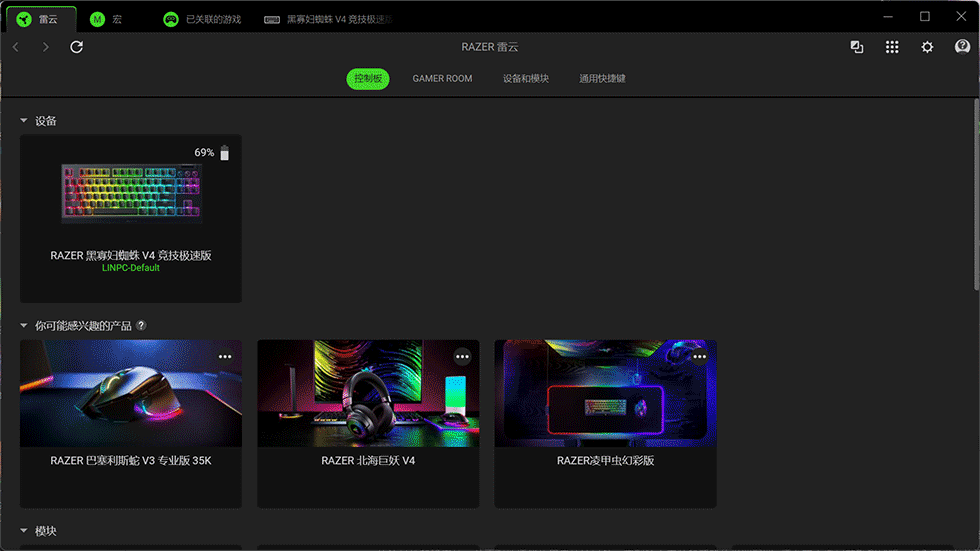
Task: Click the Razer logo icon in 雷云 tab
Action: pos(24,19)
